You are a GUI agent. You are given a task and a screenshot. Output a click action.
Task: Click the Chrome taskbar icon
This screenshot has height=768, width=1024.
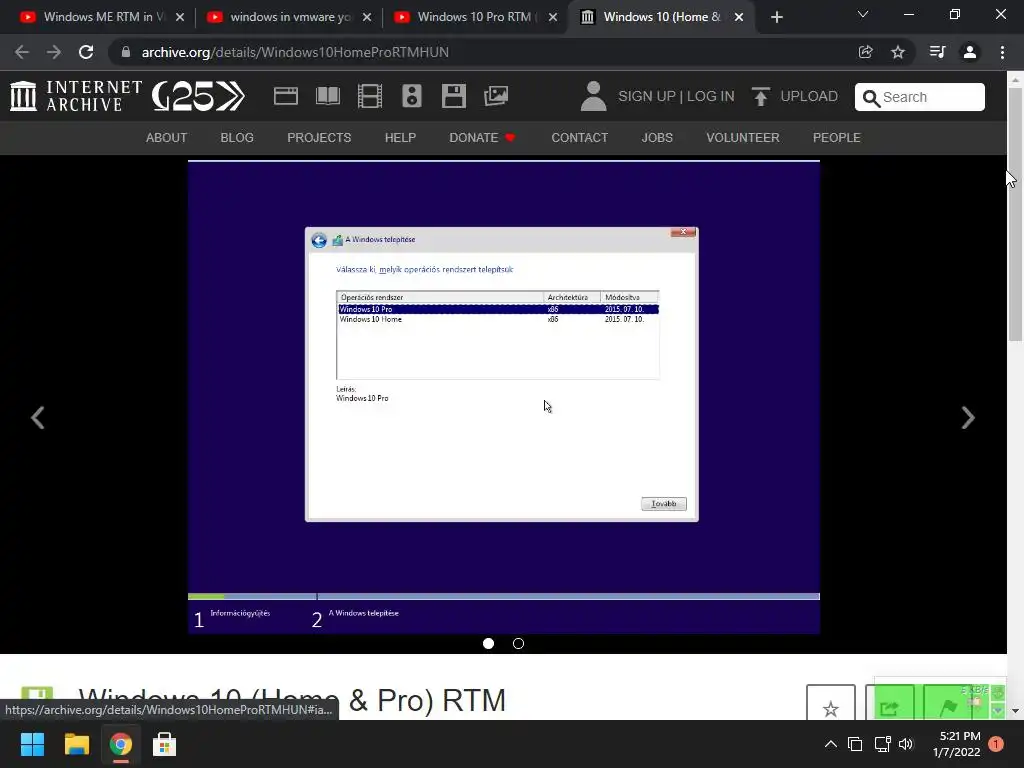coord(120,744)
